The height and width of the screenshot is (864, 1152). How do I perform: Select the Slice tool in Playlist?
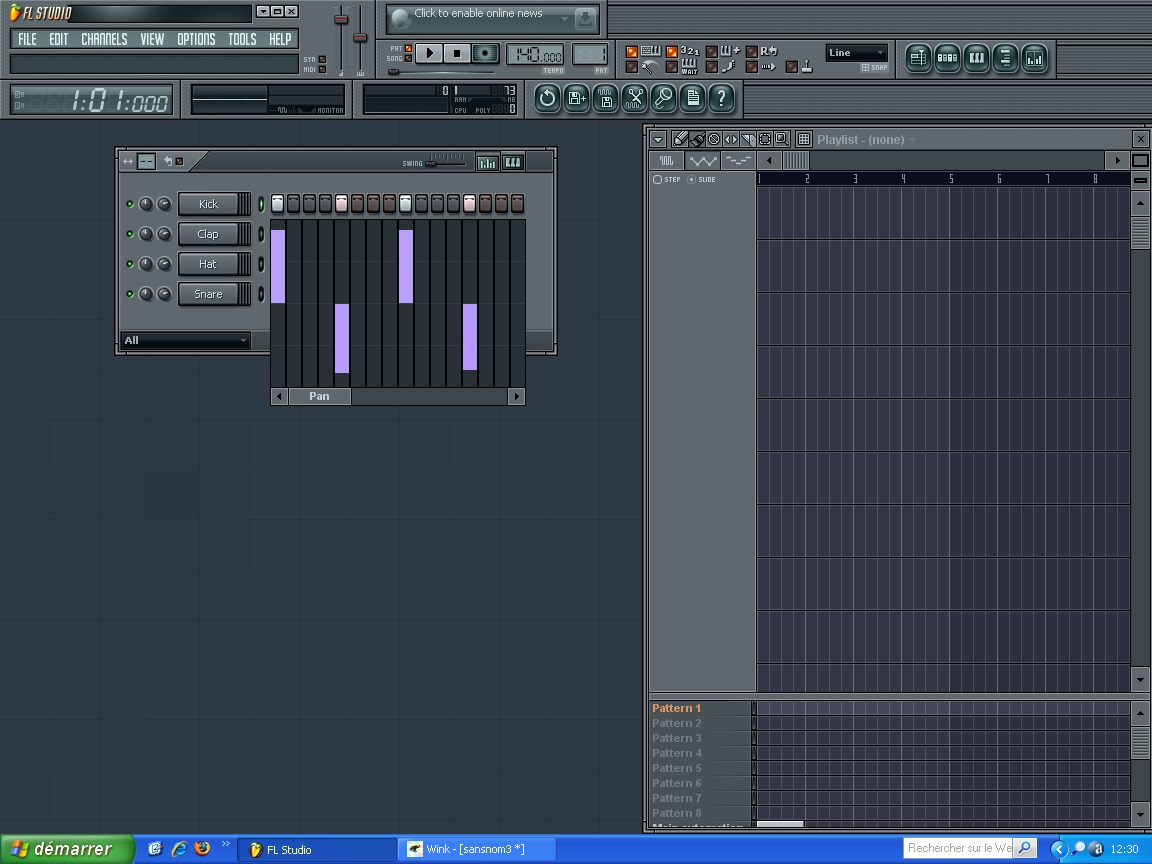[748, 139]
